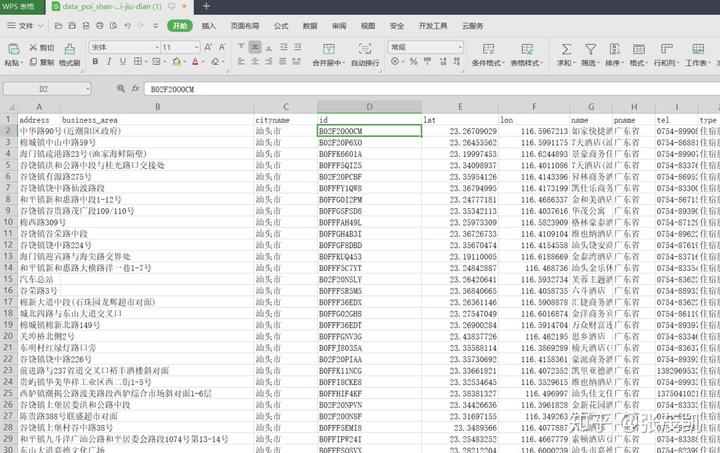
Task: Click the Paste (粘贴) clipboard icon
Action: [x=14, y=48]
